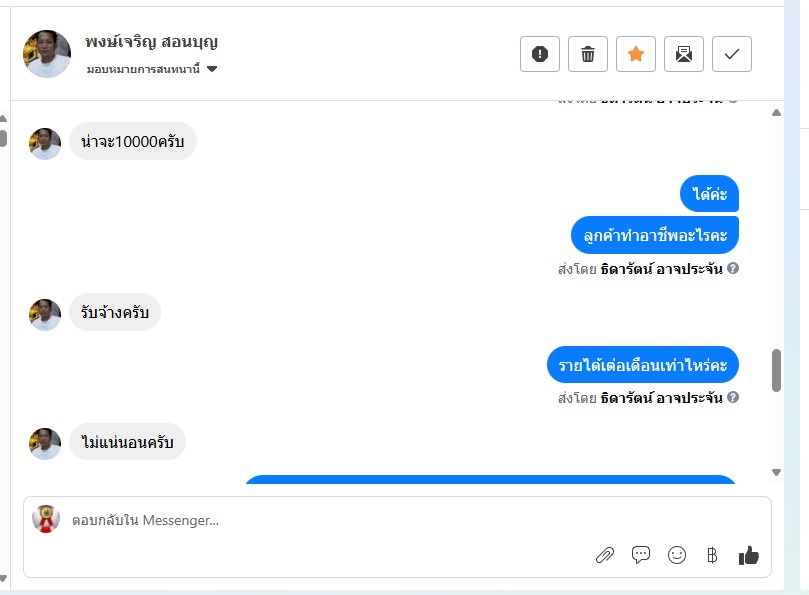Click the help icon beside sender name under รายได้ต่อเดือน message

(733, 397)
